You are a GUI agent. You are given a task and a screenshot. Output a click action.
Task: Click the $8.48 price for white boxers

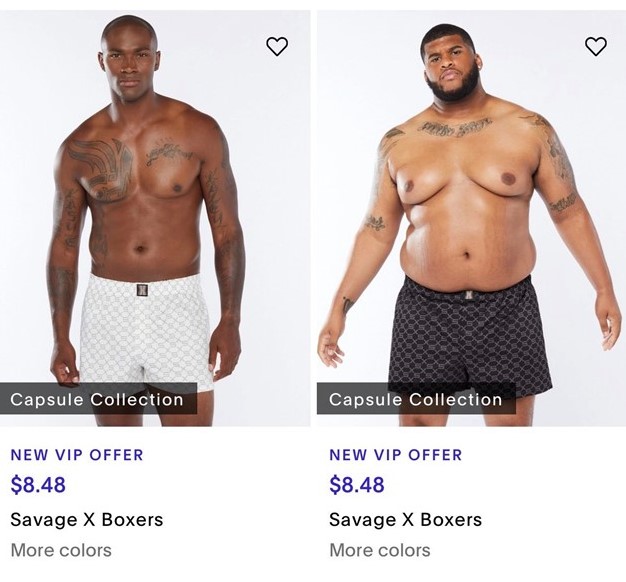coord(38,485)
